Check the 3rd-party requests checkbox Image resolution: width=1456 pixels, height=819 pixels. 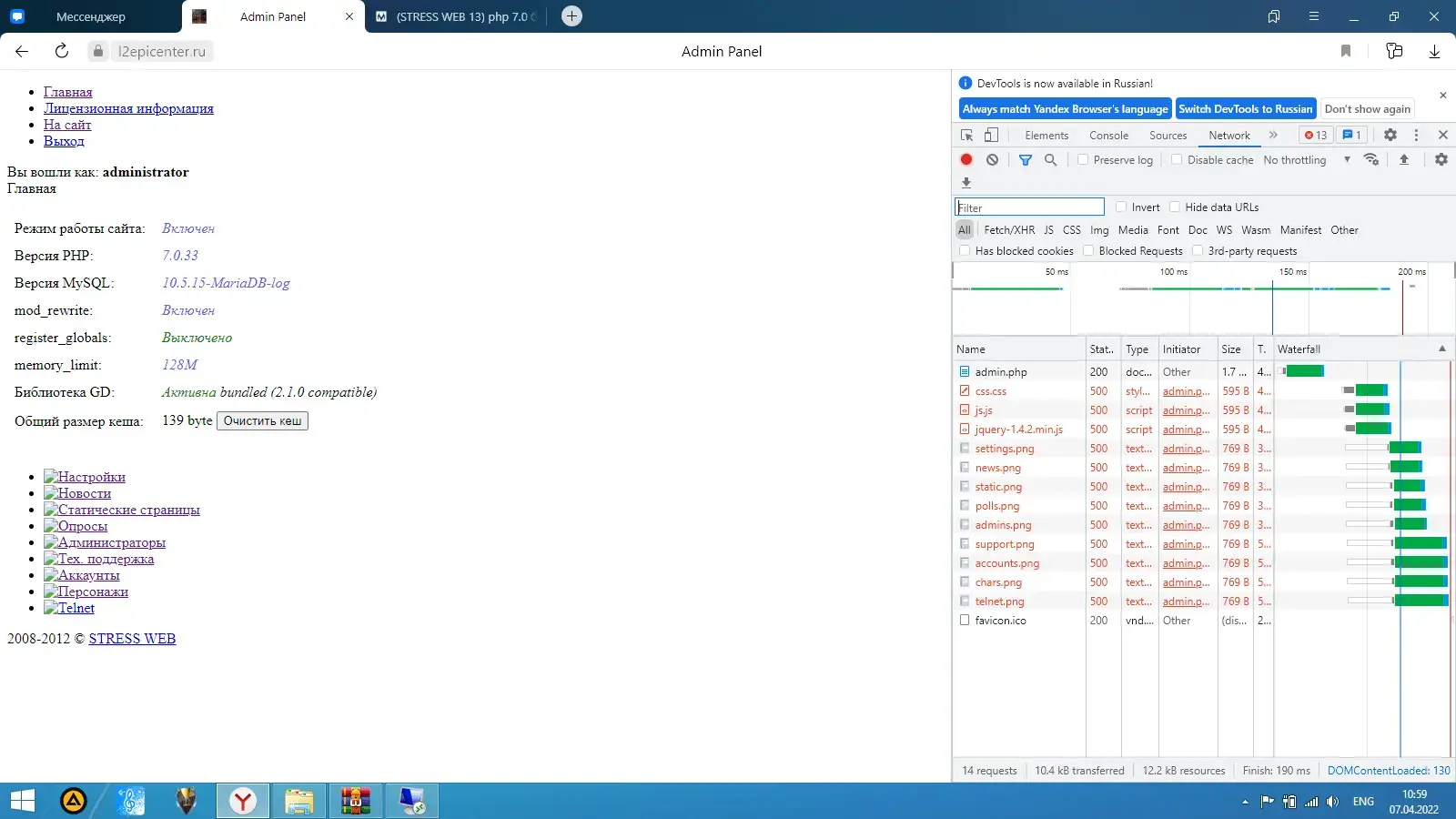pos(1198,250)
